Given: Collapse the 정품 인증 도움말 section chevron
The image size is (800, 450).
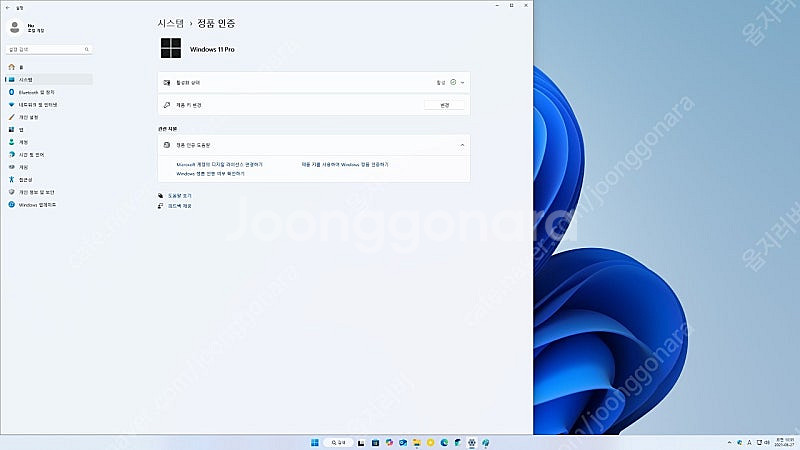Looking at the screenshot, I should pos(462,145).
